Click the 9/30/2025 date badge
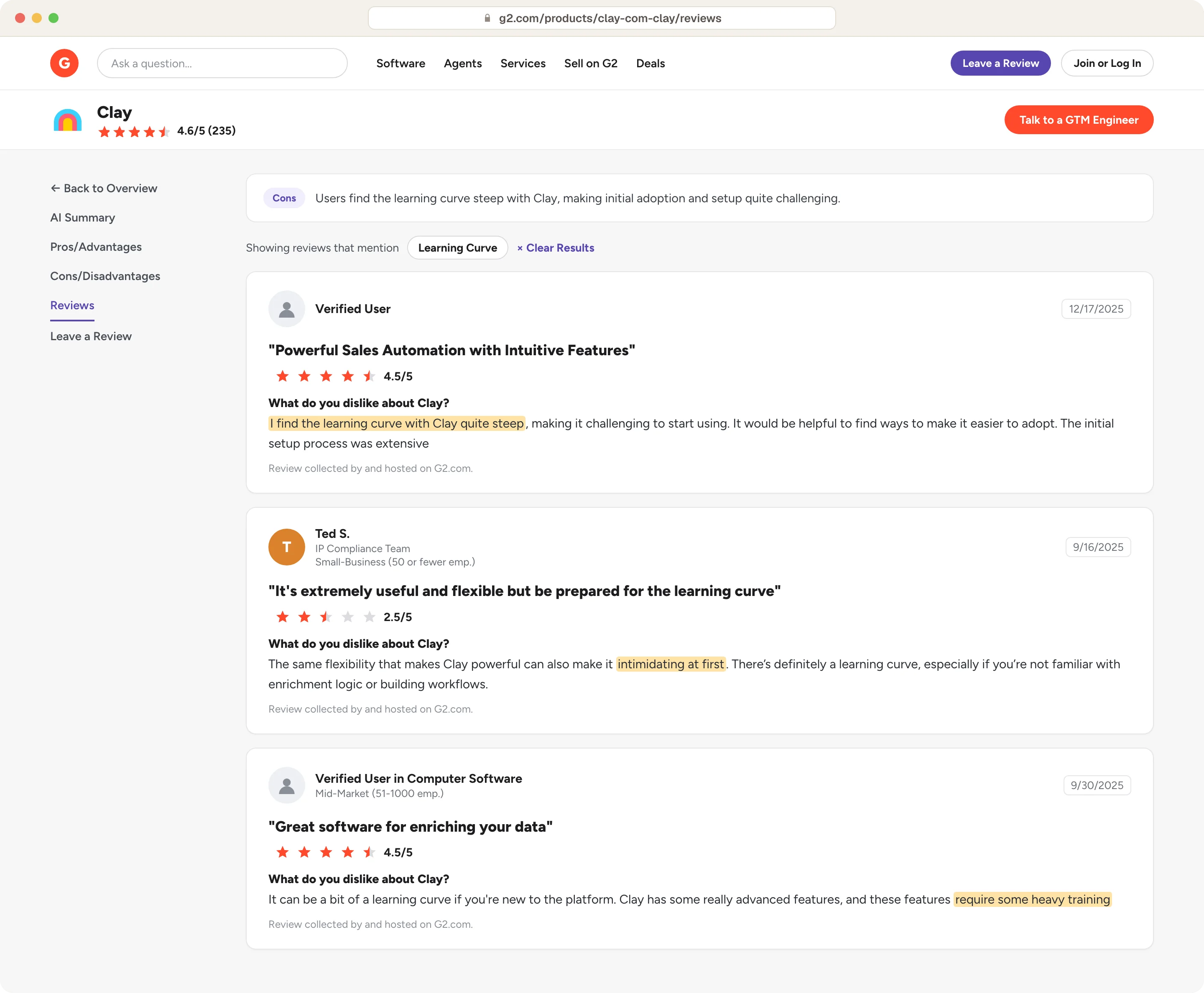This screenshot has height=993, width=1204. pyautogui.click(x=1097, y=785)
